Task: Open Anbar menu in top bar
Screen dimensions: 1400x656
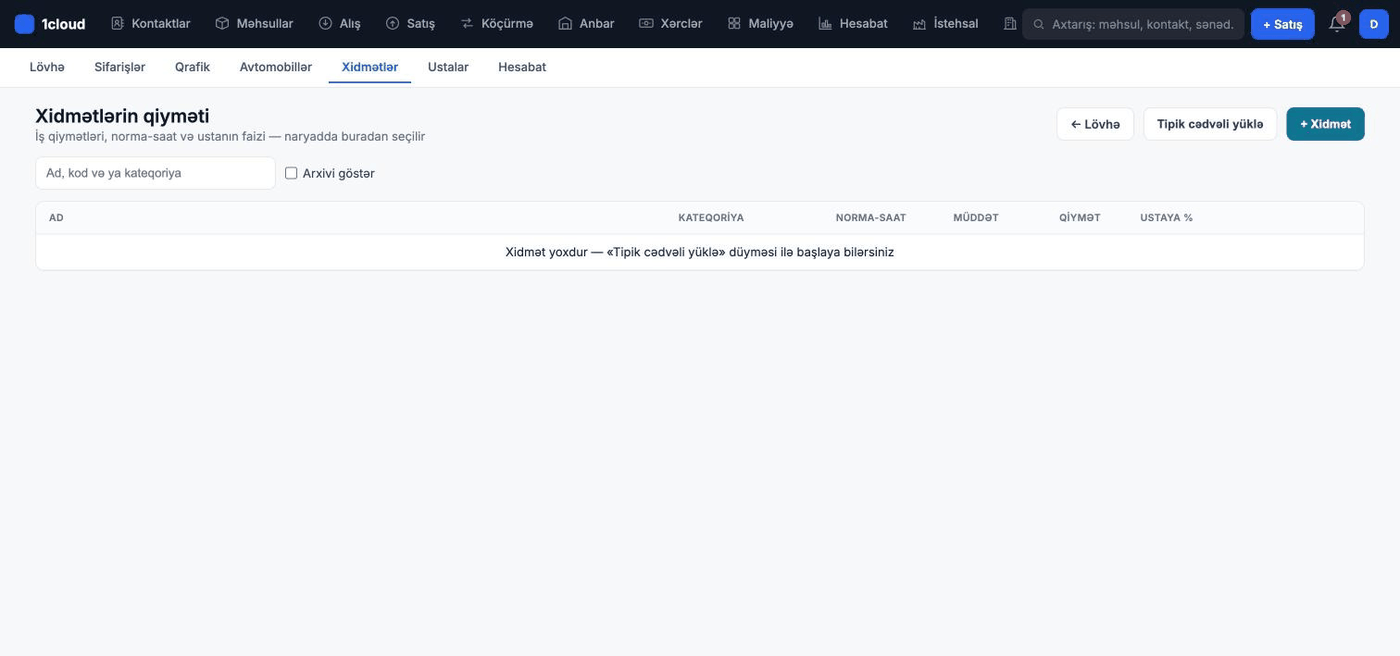Action: [586, 23]
